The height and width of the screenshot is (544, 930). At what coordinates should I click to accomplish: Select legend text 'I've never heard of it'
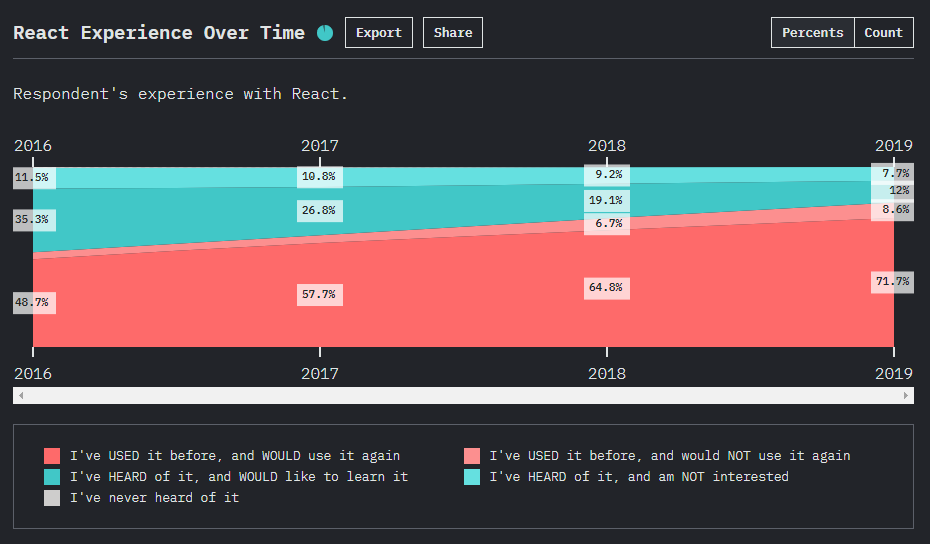[x=154, y=497]
